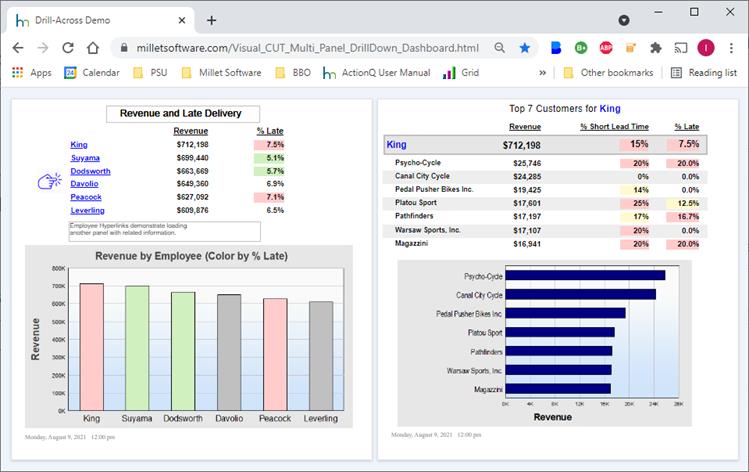This screenshot has height=472, width=749.
Task: Click the address bar URL field
Action: pos(300,47)
